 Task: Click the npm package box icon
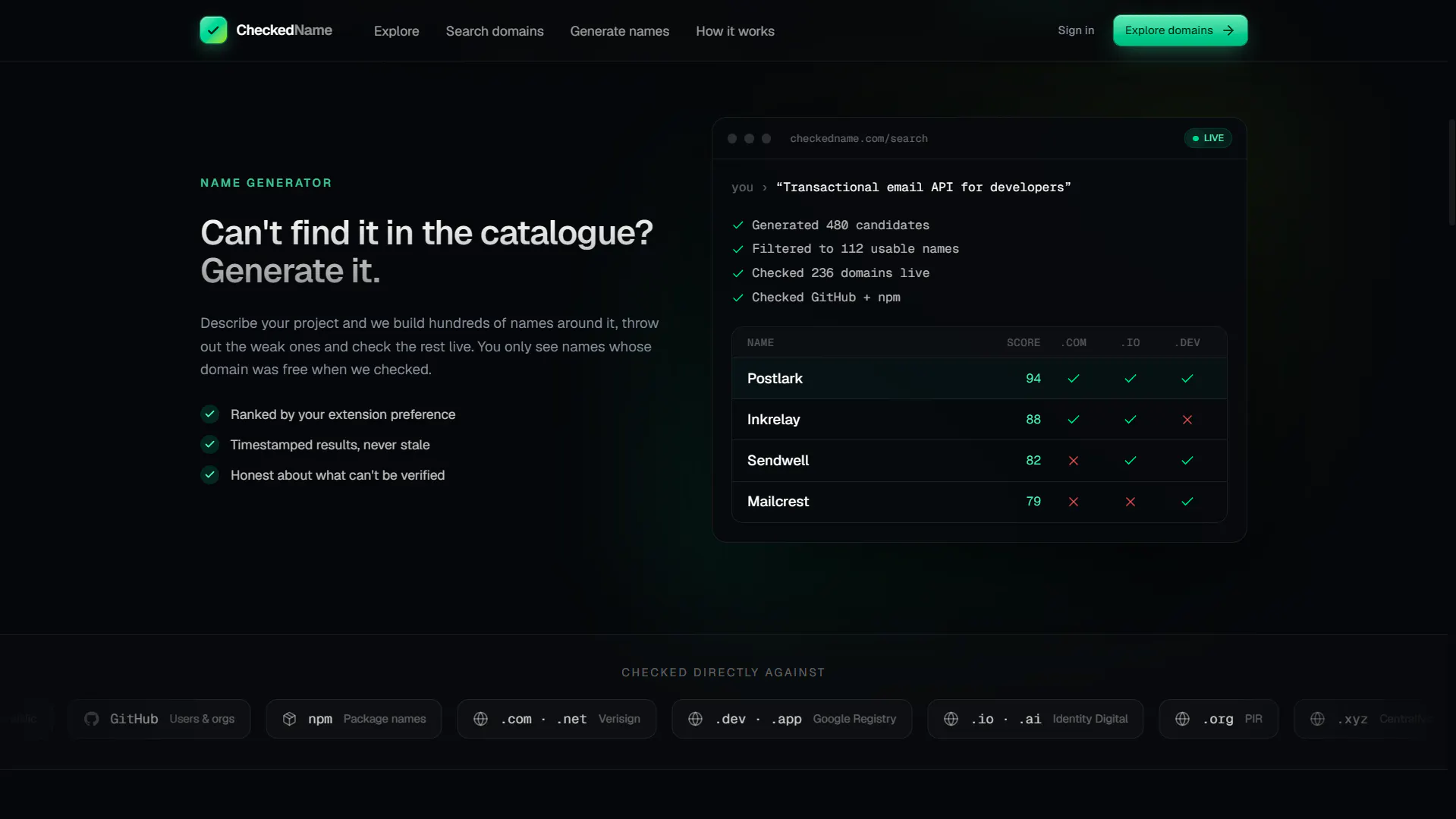click(x=289, y=718)
